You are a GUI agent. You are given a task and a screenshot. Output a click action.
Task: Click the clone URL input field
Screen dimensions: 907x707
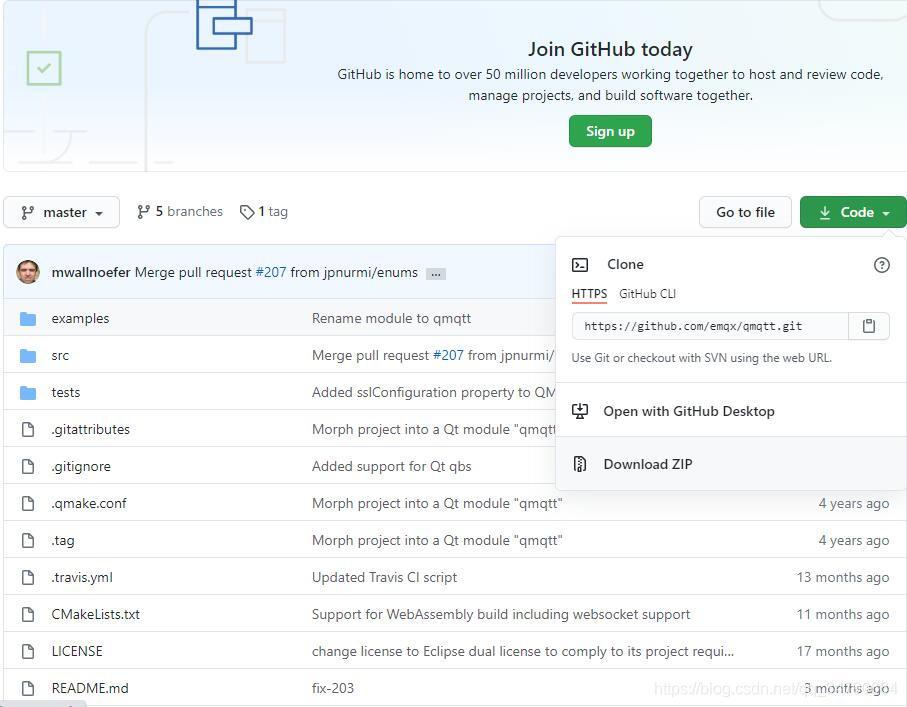(710, 326)
